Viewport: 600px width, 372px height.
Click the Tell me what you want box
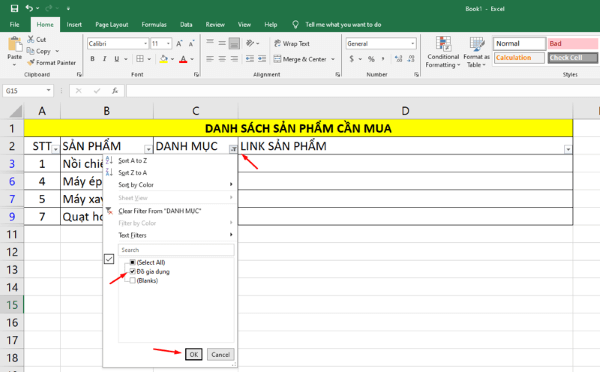343,24
